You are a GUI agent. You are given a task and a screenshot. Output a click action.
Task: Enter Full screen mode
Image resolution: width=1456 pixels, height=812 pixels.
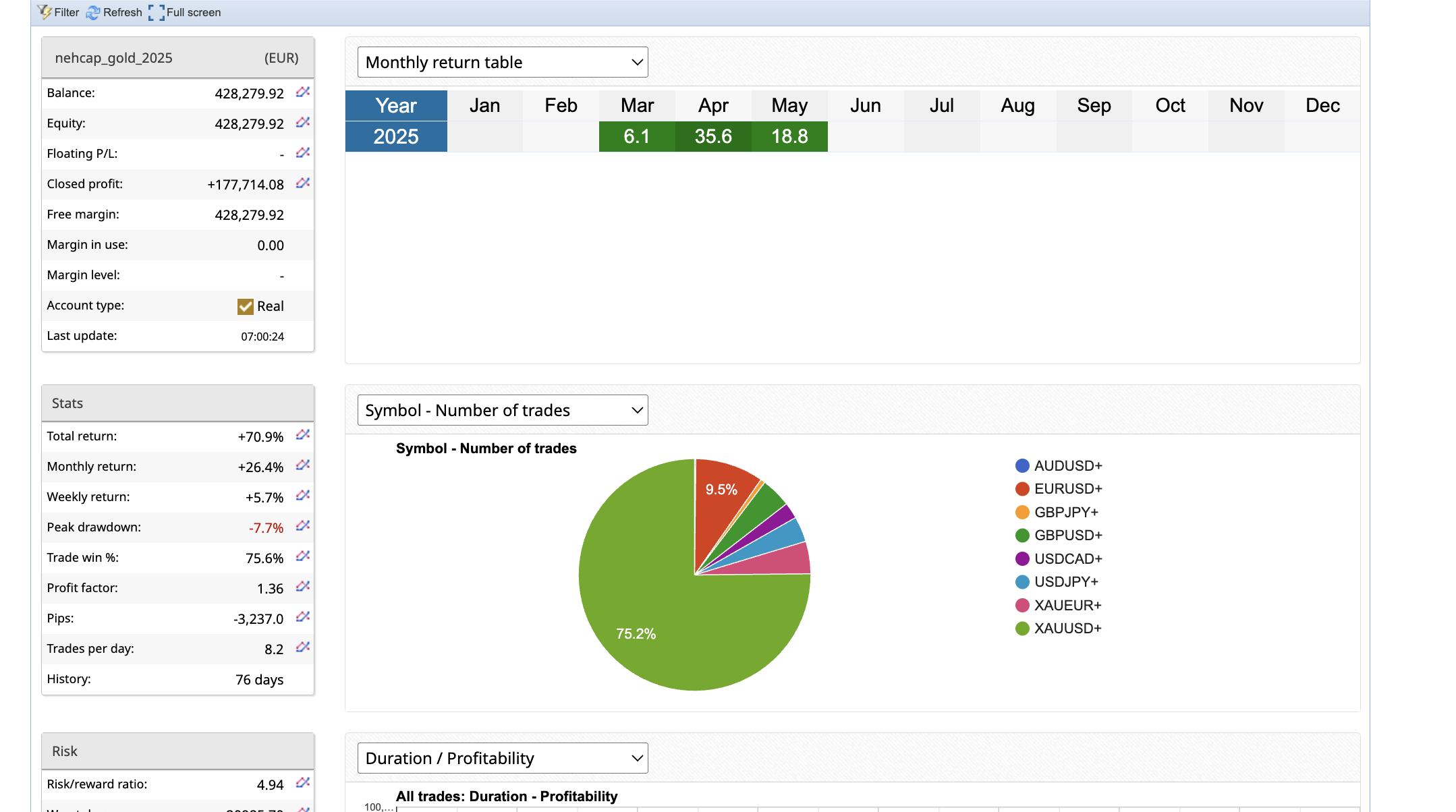pyautogui.click(x=185, y=12)
